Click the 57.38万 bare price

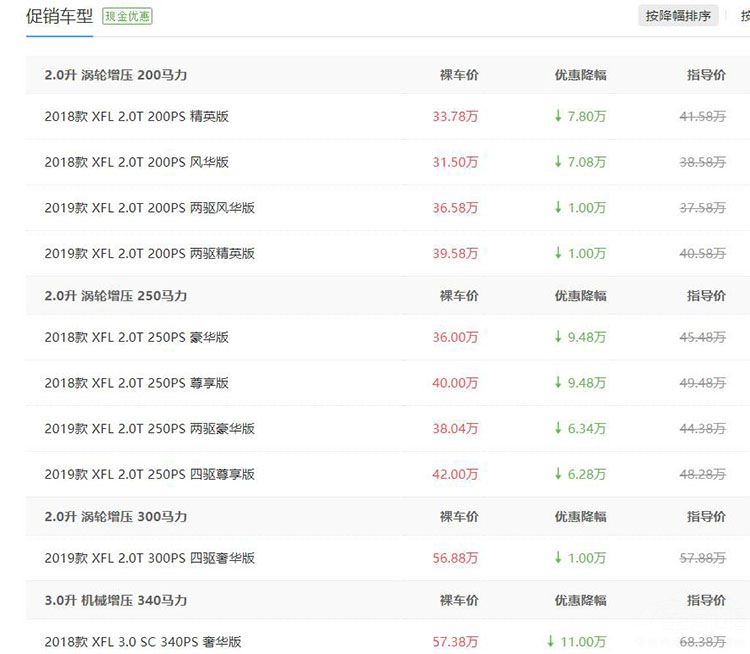[x=455, y=642]
